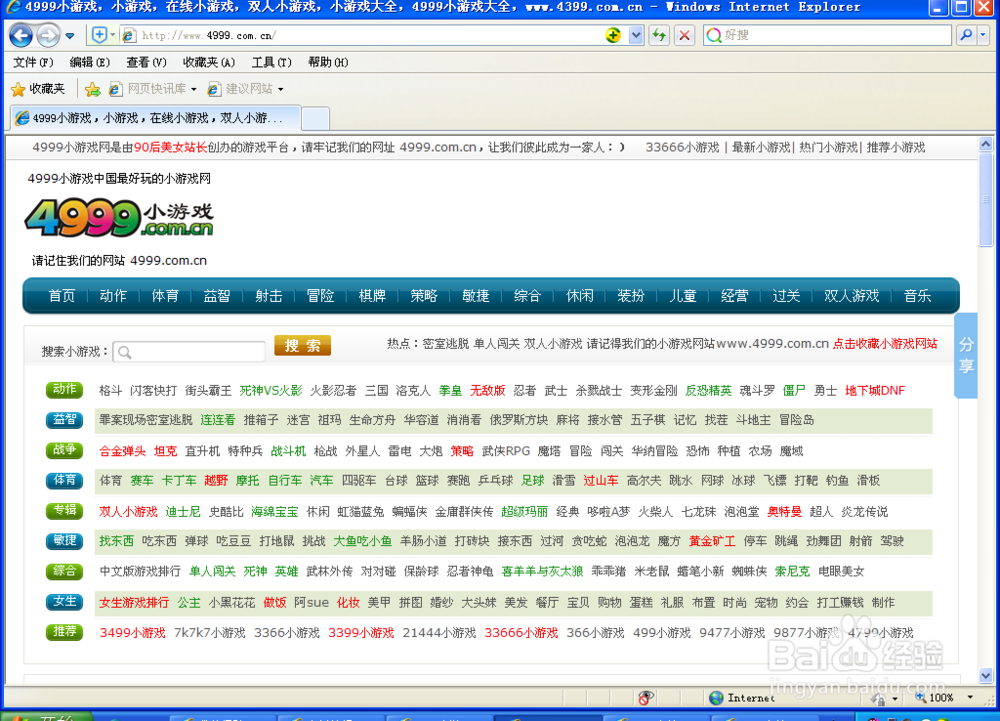Click the browser Forward arrow button
The image size is (1000, 721).
point(48,35)
